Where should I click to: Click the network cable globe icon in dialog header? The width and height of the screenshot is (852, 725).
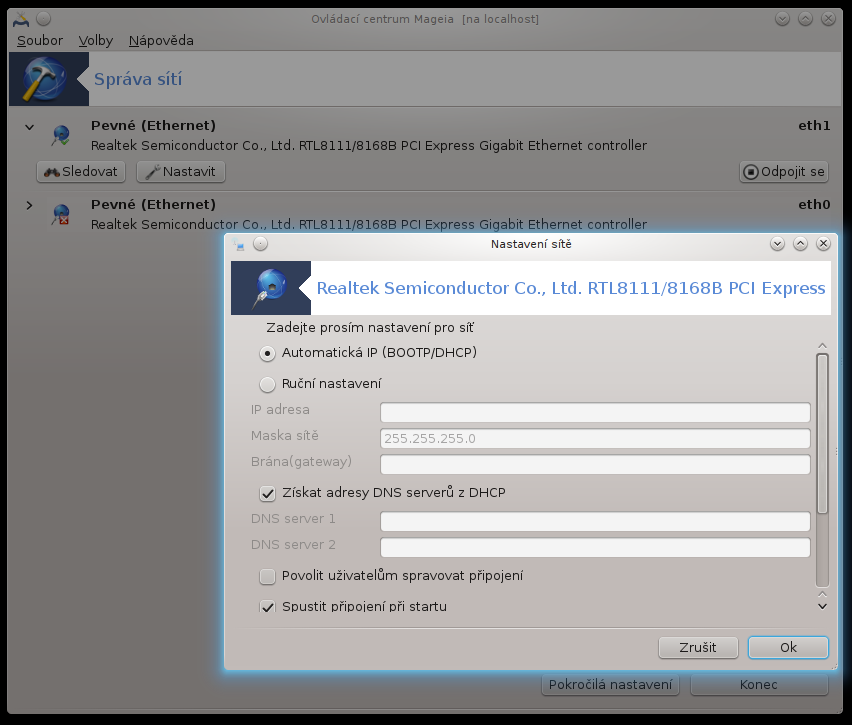271,288
